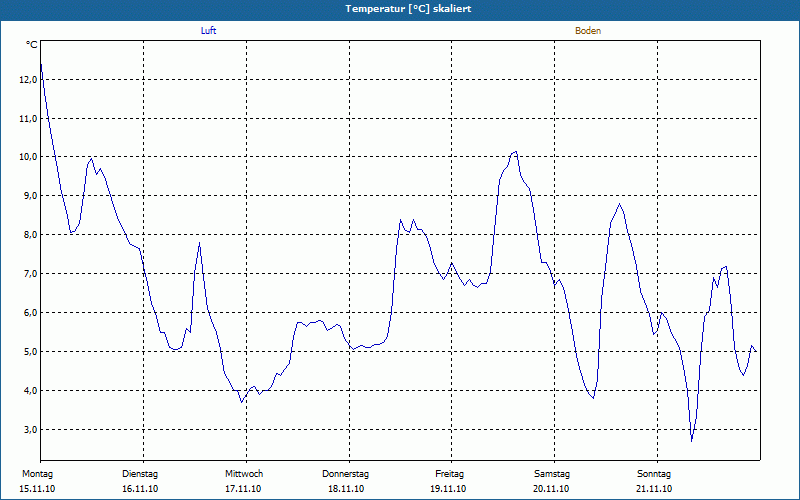Click the Freitag day label

click(449, 474)
